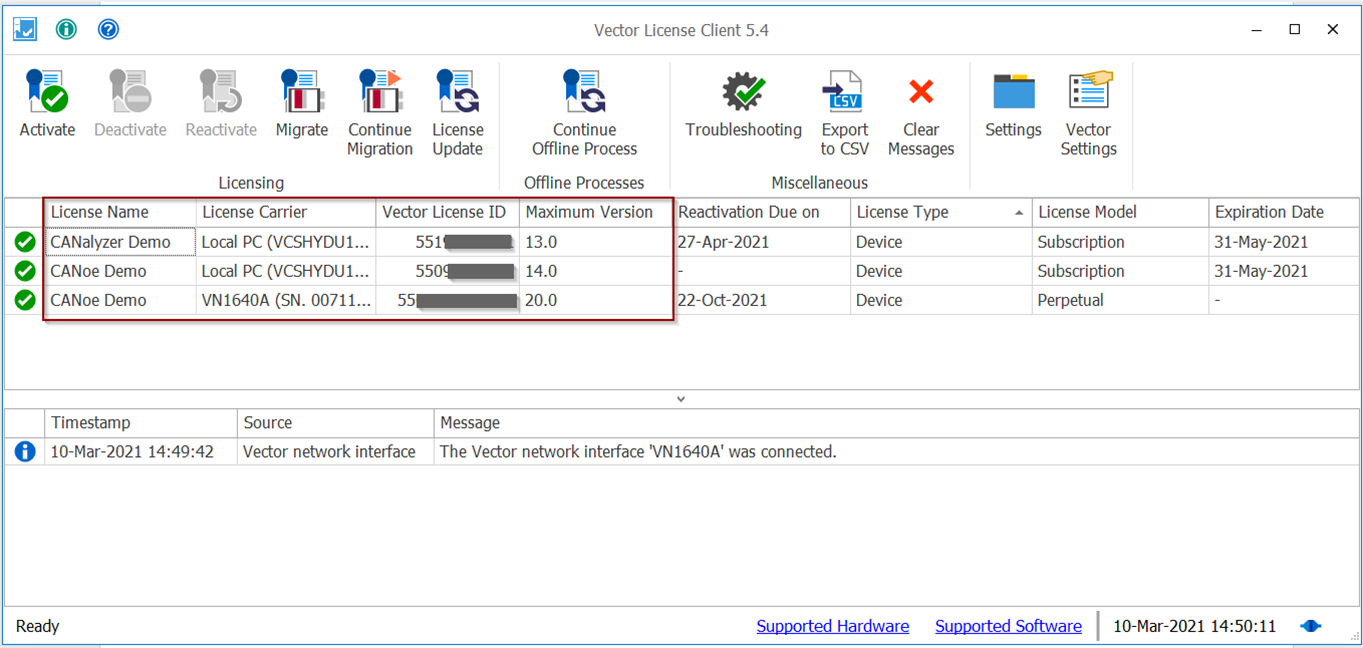Collapse the message panel with chevron
The height and width of the screenshot is (648, 1363).
(x=681, y=399)
